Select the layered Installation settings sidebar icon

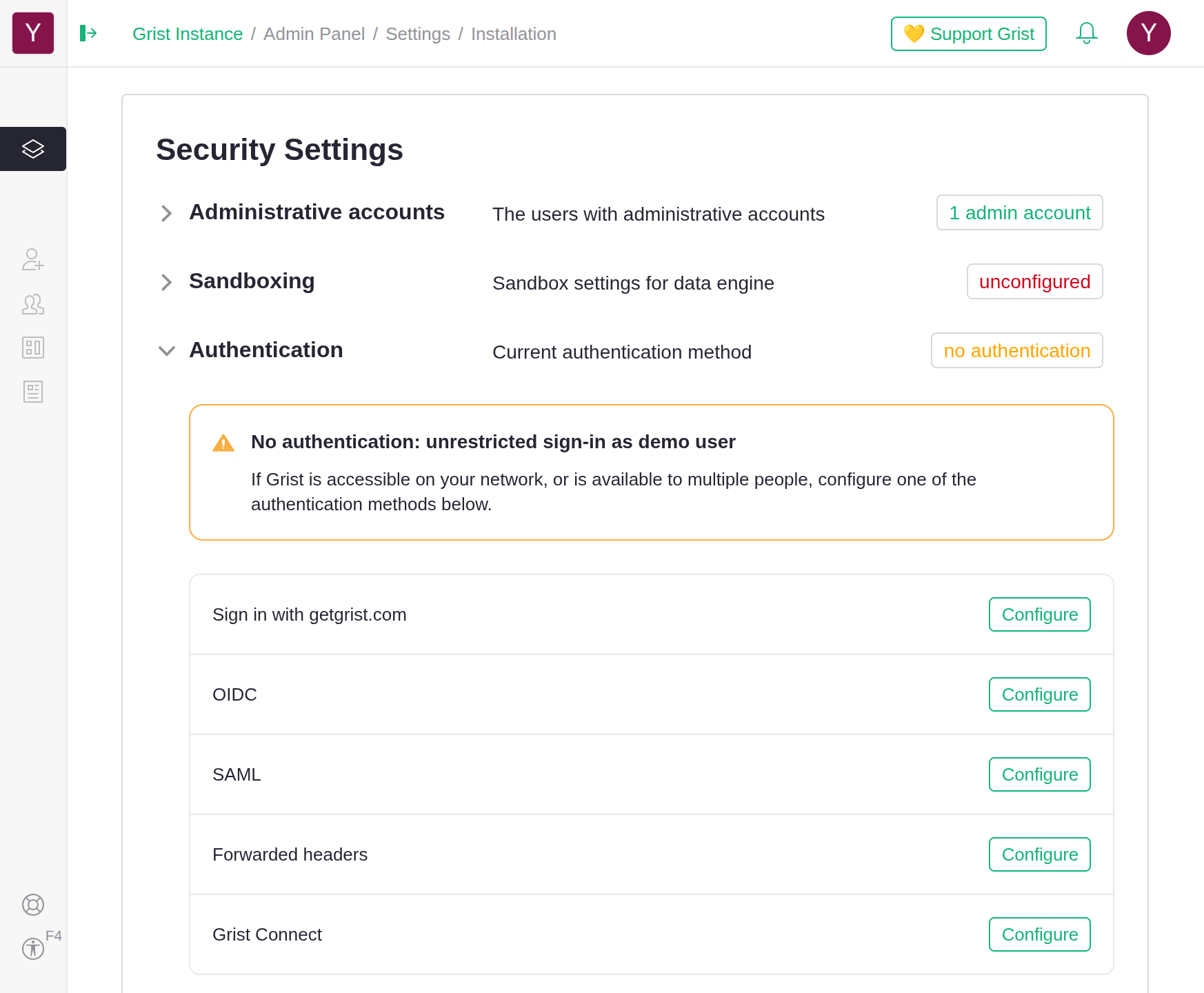pyautogui.click(x=32, y=148)
